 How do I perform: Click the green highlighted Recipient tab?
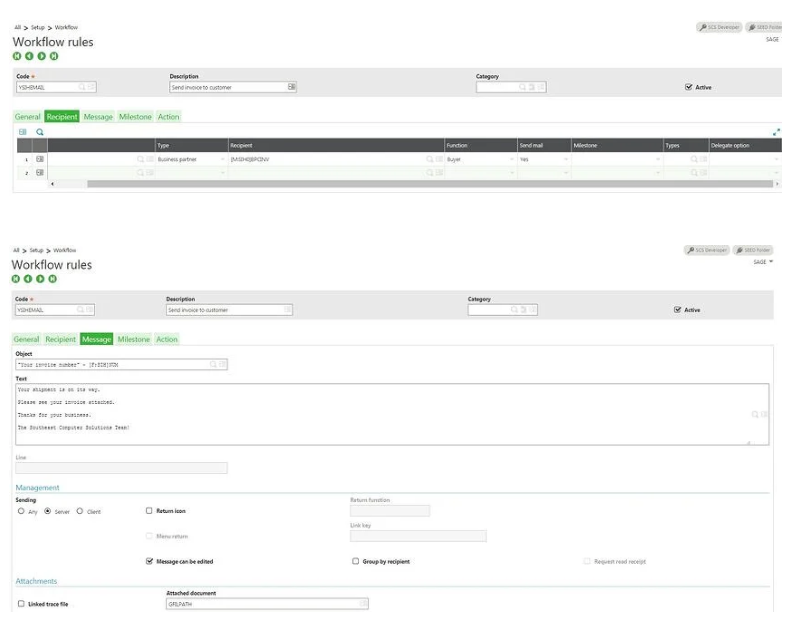click(62, 117)
